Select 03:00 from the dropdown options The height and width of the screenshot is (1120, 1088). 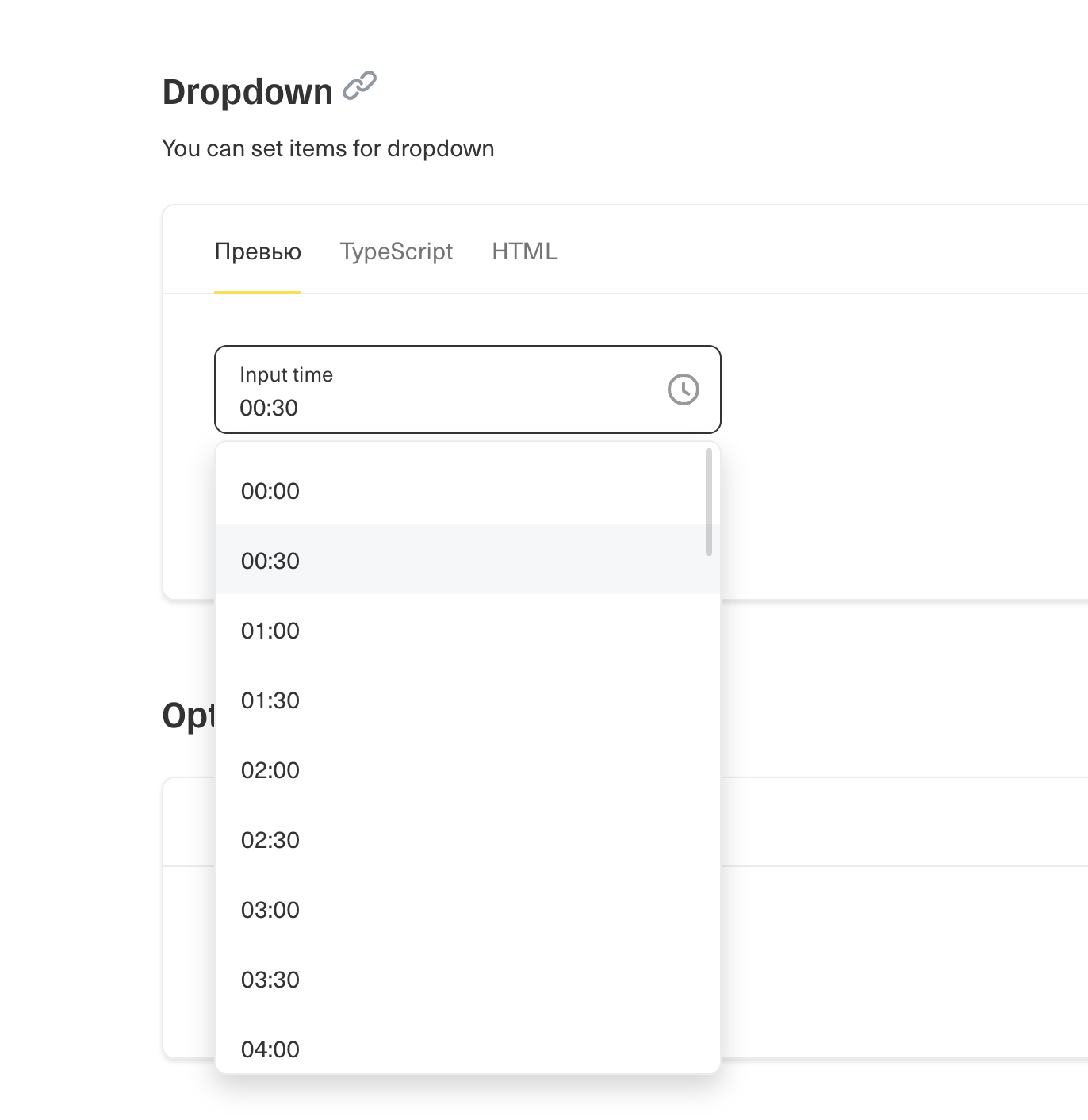coord(270,910)
